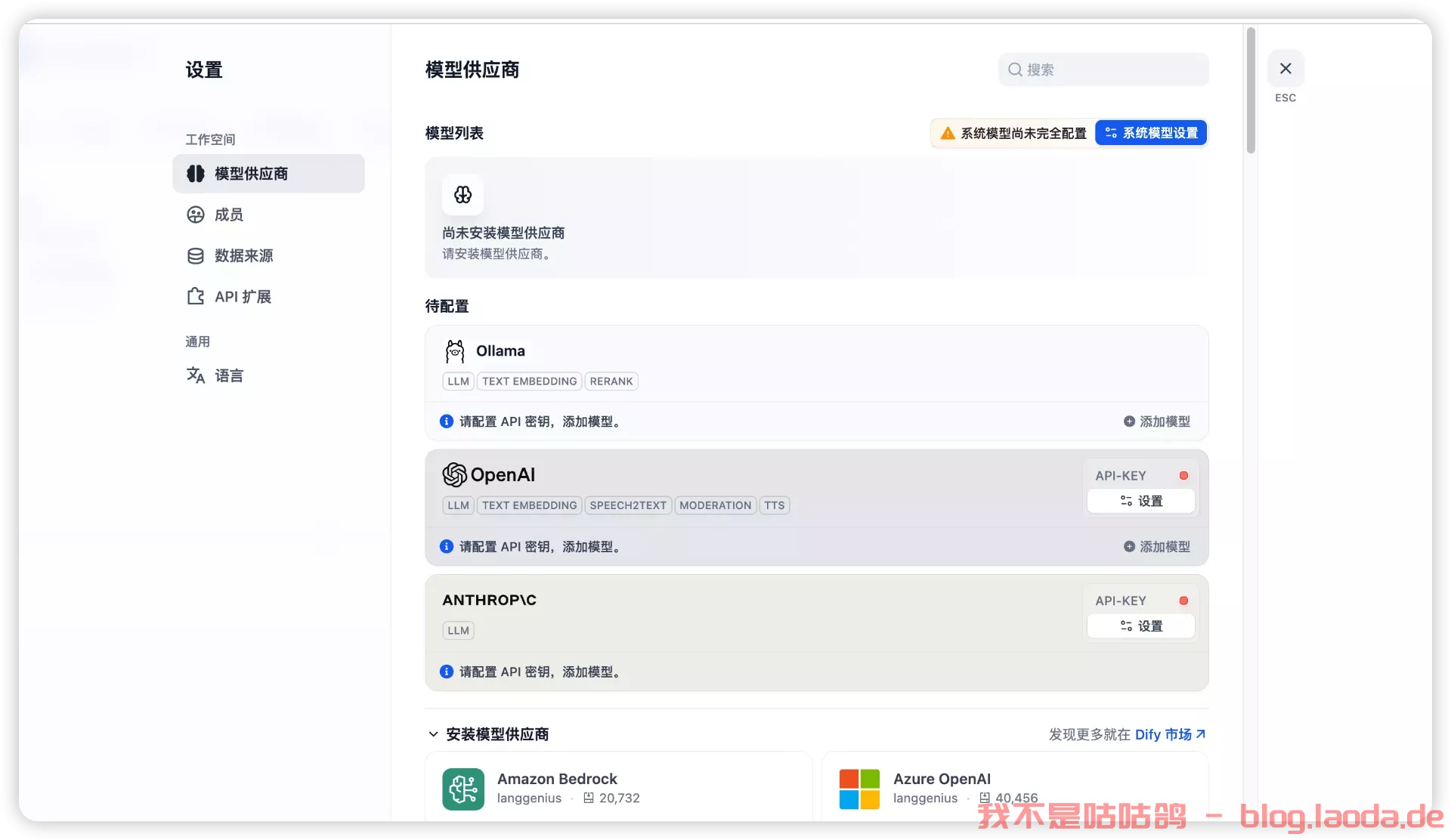This screenshot has height=840, width=1451.
Task: Click the 数据来源 database icon
Action: [x=196, y=255]
